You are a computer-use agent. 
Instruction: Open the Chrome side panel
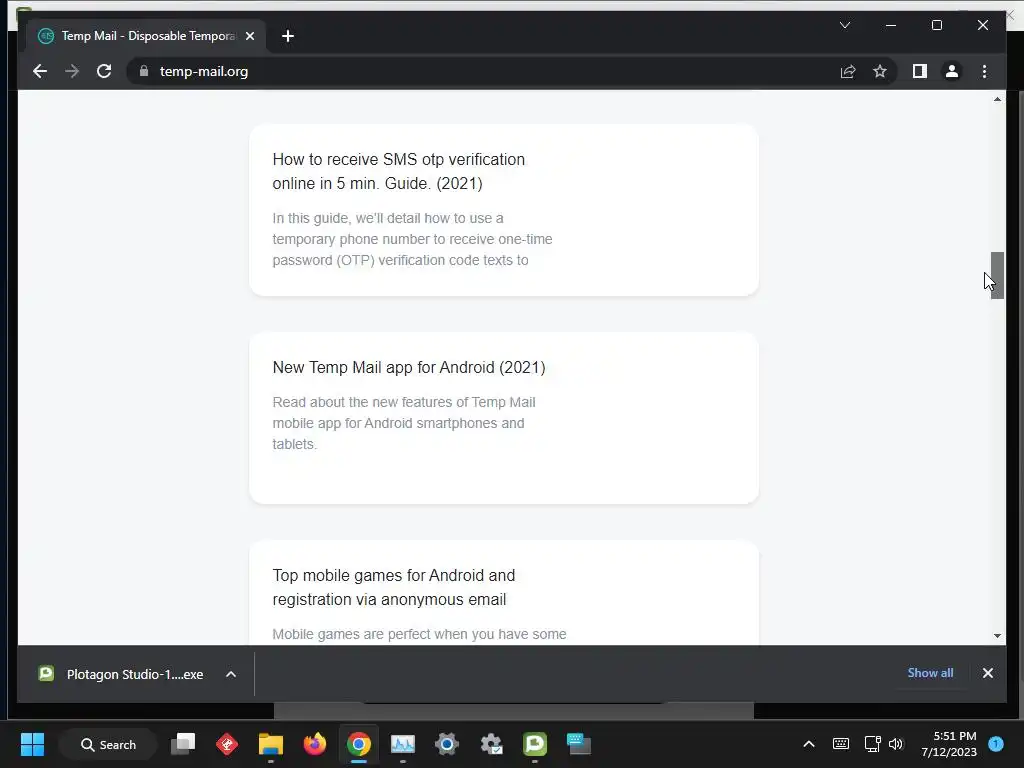pyautogui.click(x=920, y=71)
